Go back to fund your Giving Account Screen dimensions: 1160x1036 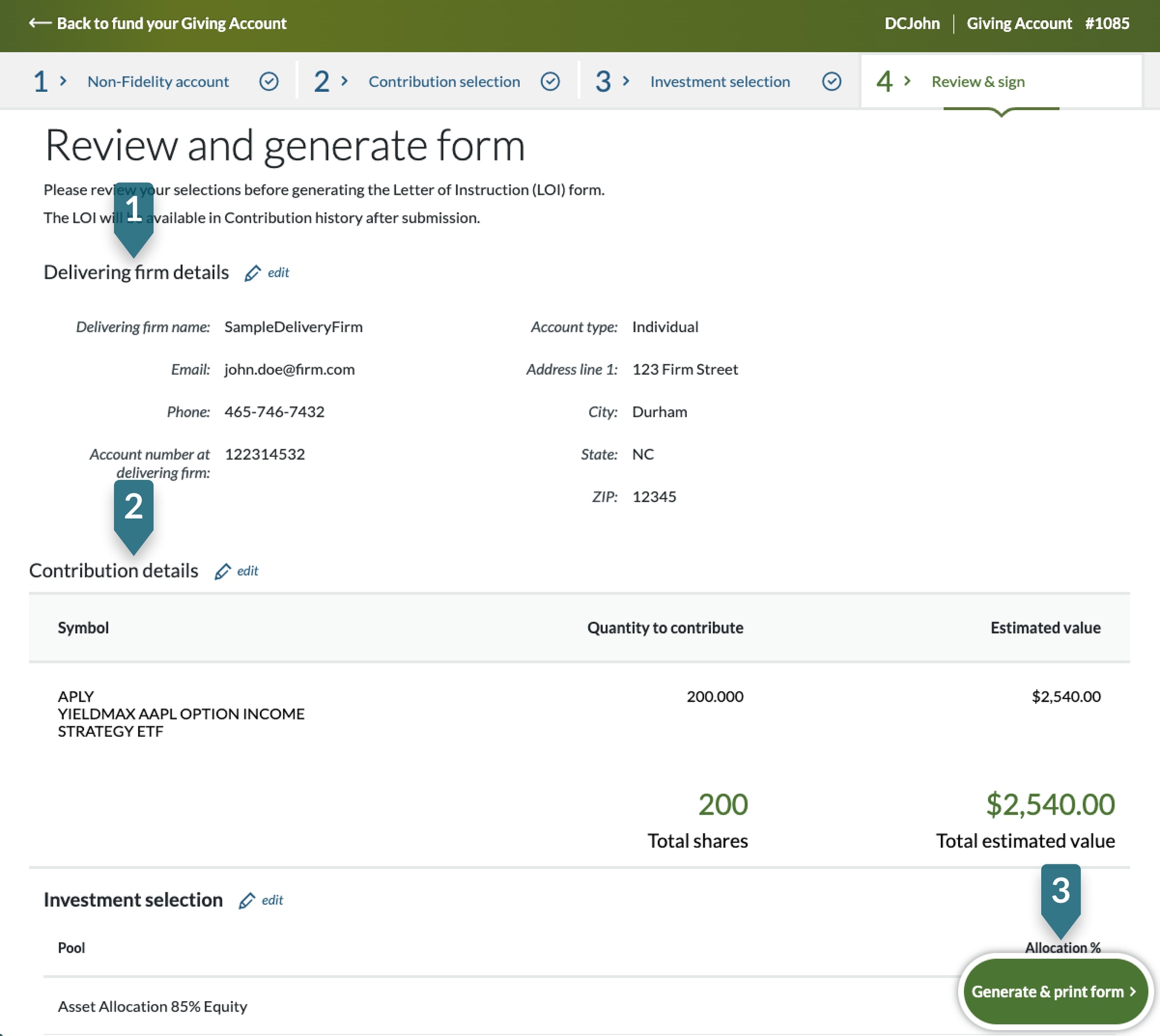[x=171, y=23]
